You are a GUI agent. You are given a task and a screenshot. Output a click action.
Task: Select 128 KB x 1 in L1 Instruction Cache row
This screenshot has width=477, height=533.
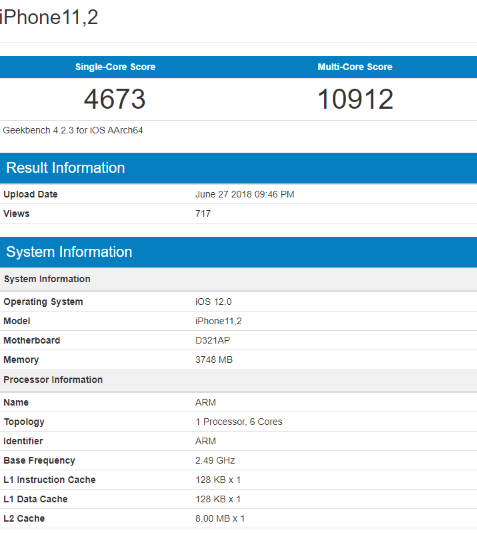coord(218,480)
